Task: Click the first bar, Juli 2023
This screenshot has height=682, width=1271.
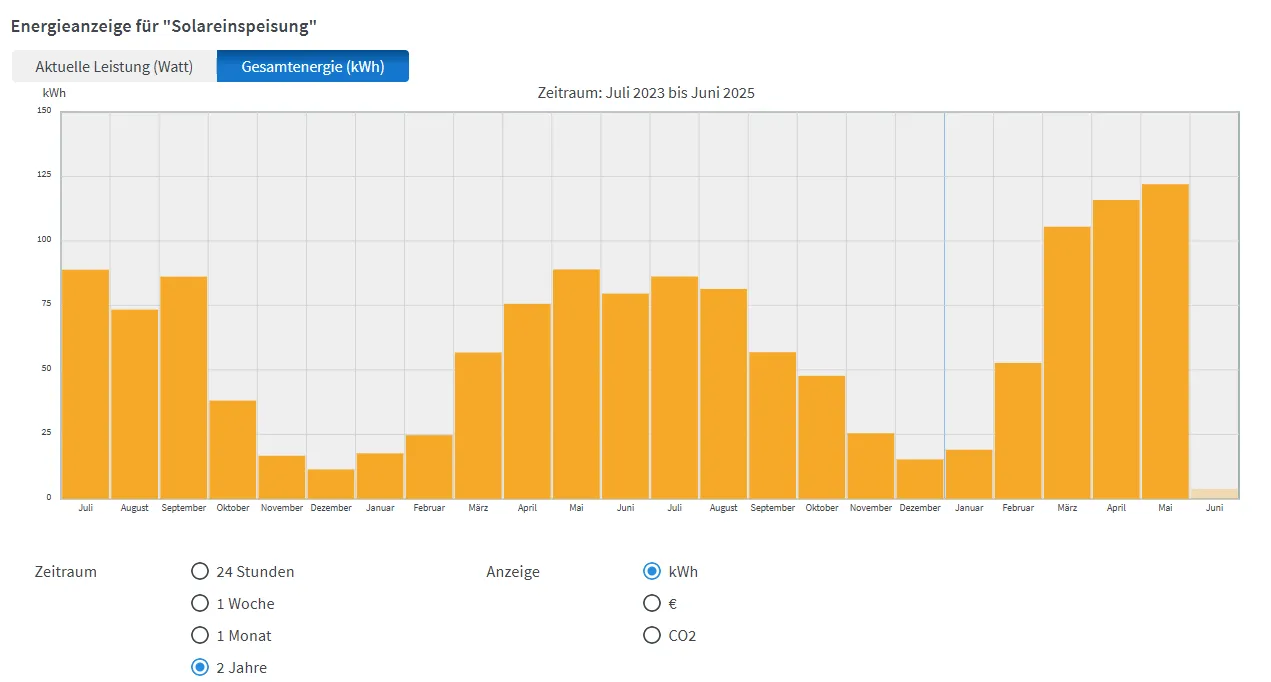Action: pyautogui.click(x=85, y=384)
